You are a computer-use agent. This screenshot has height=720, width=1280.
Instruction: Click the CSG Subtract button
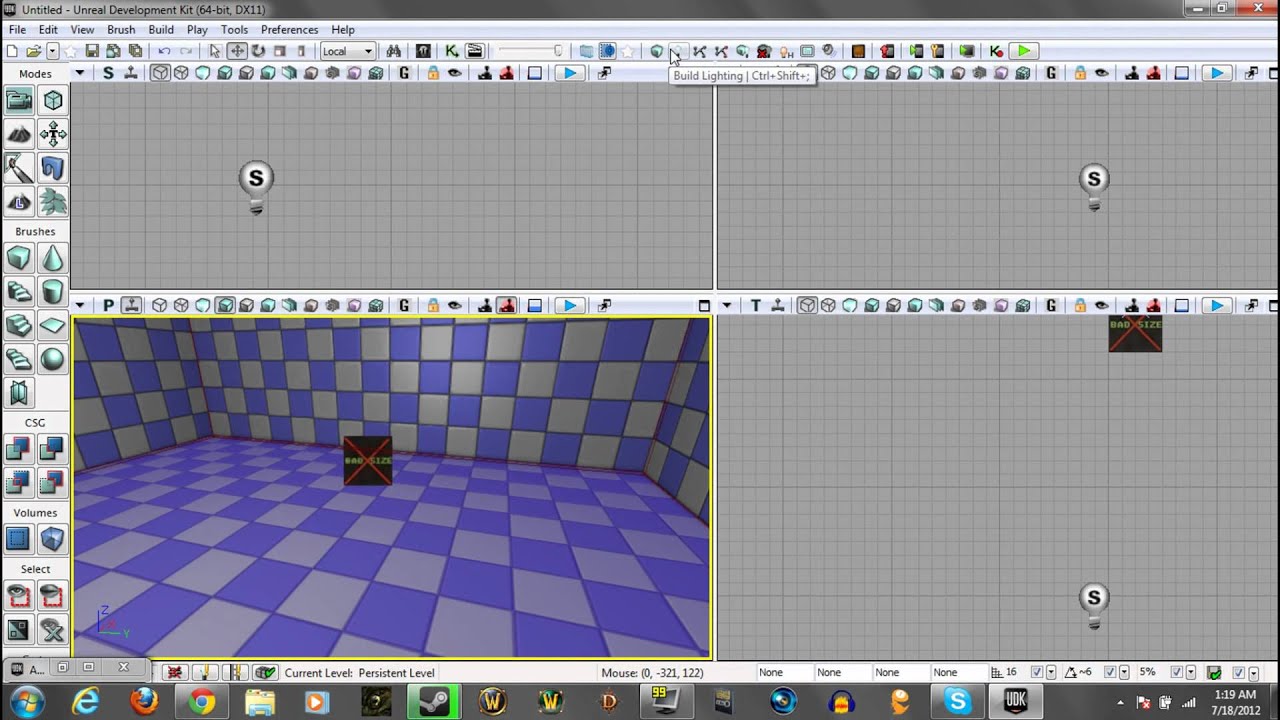point(53,450)
